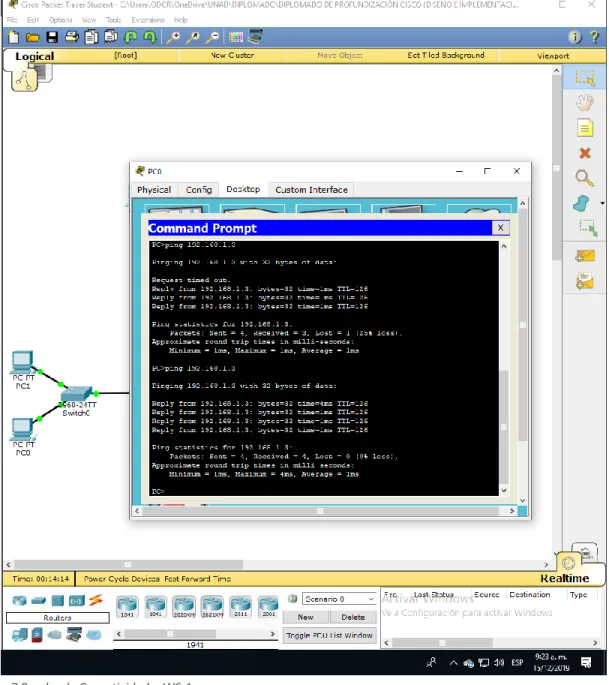609x685 pixels.
Task: Close the Command Prompt with X
Action: click(x=501, y=228)
